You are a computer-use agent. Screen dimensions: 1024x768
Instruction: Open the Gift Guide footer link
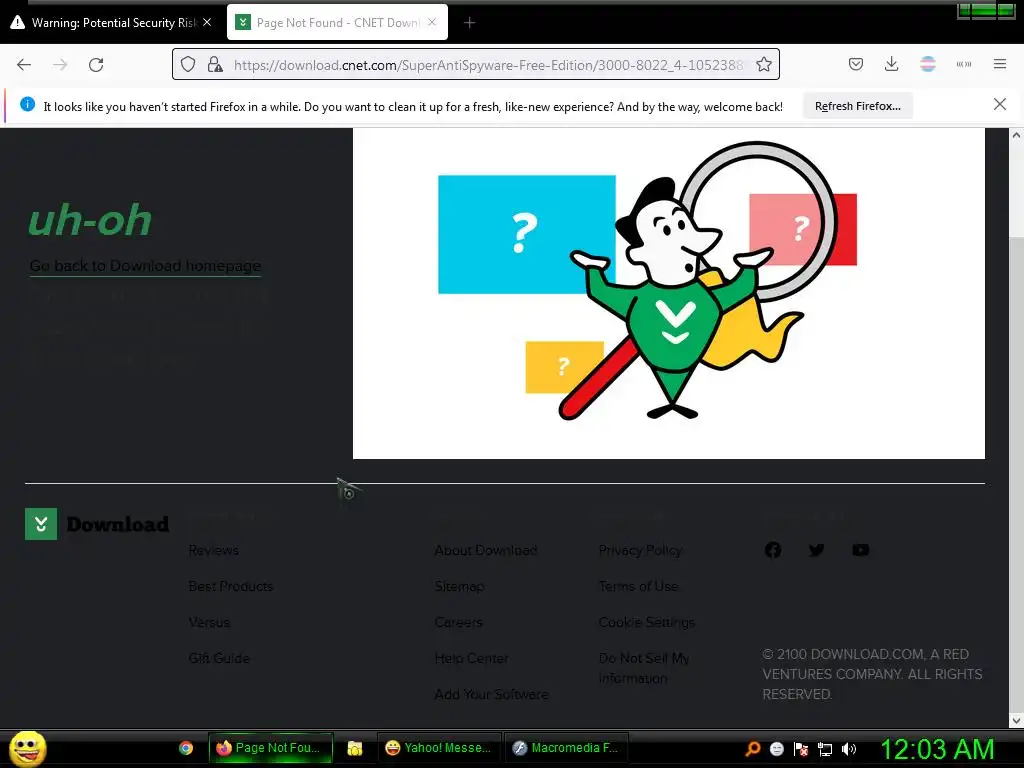pyautogui.click(x=219, y=658)
